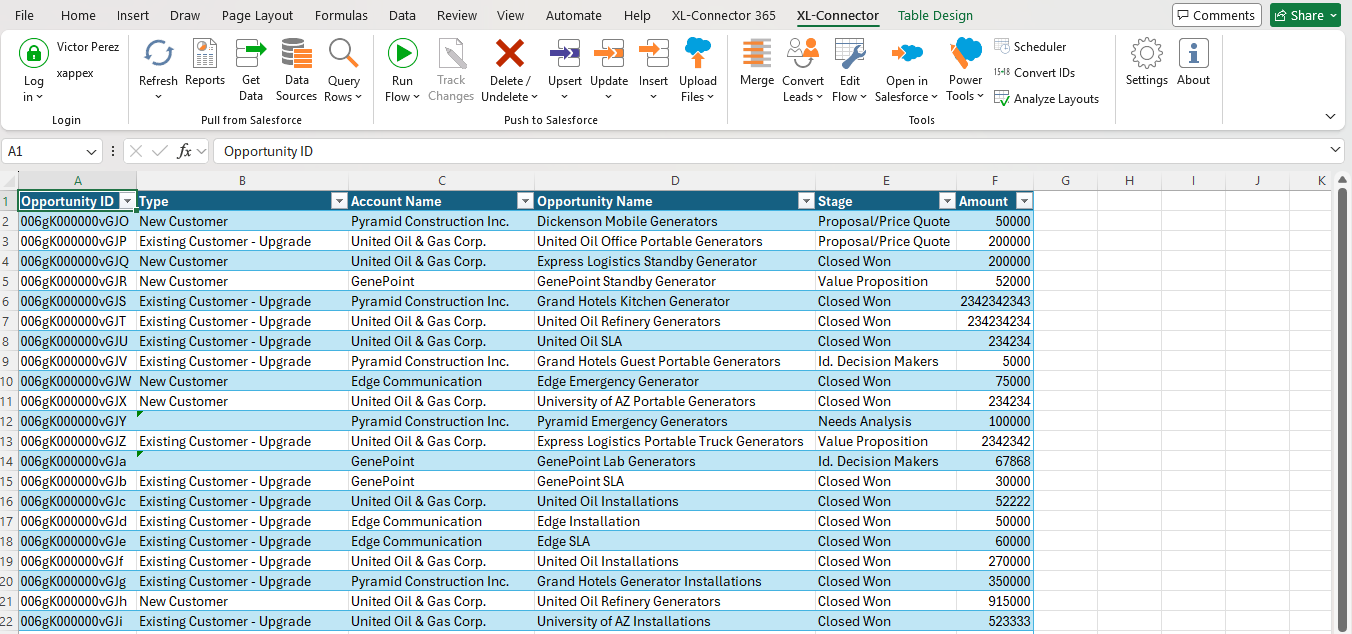Click in the formula bar input field
Image resolution: width=1352 pixels, height=634 pixels.
[x=770, y=151]
